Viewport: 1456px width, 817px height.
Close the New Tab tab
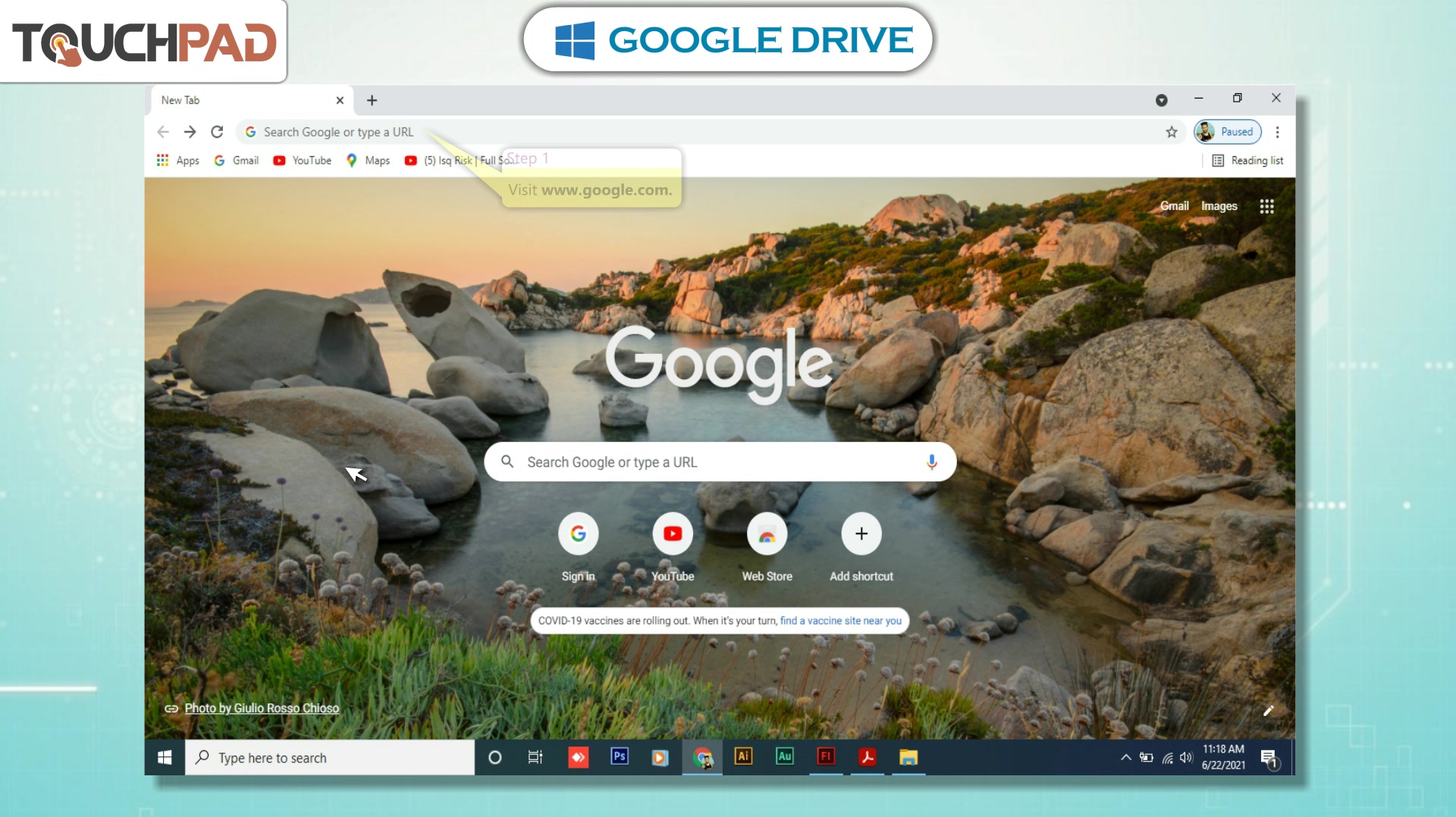click(340, 100)
